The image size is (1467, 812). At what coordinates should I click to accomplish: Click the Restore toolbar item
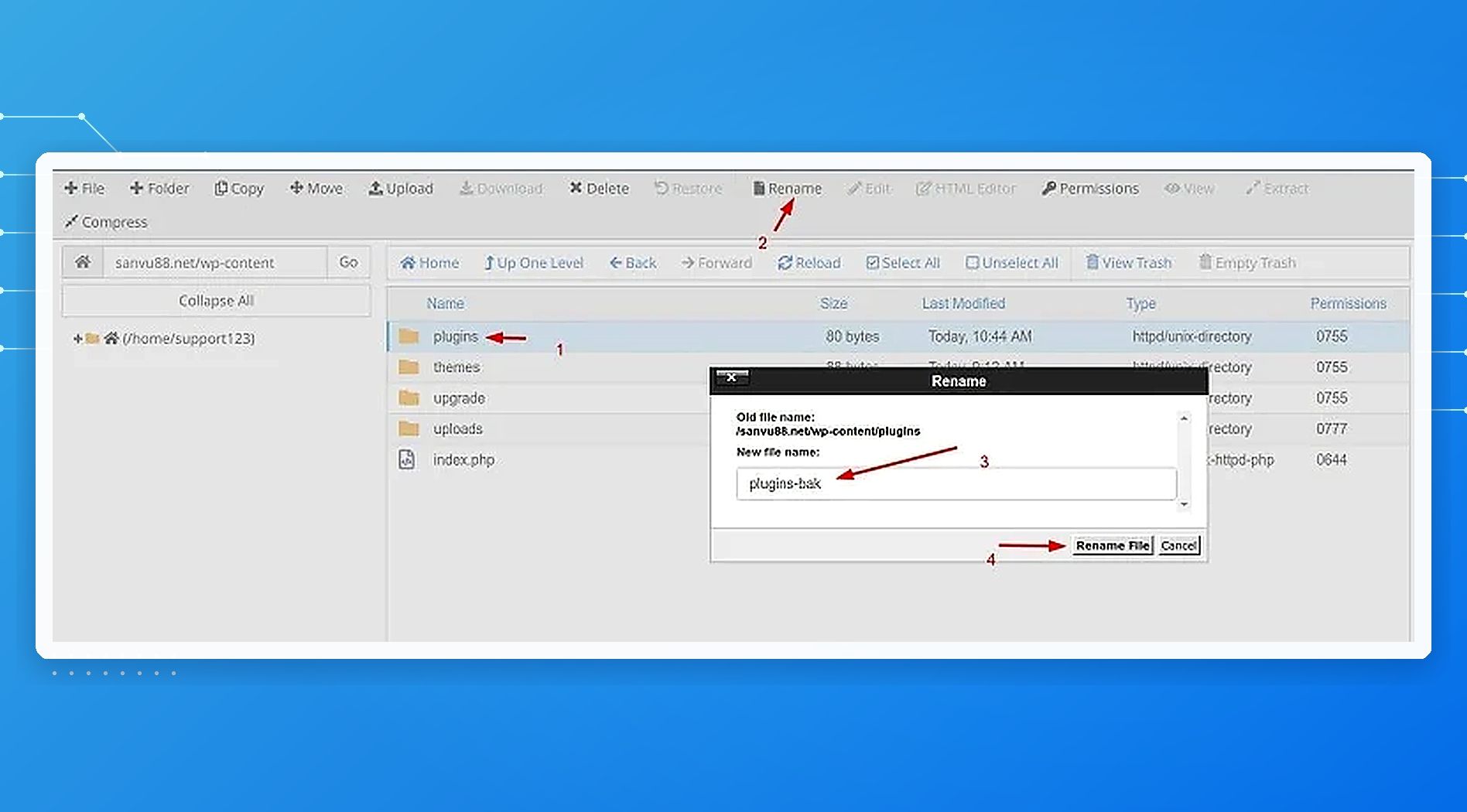point(689,188)
